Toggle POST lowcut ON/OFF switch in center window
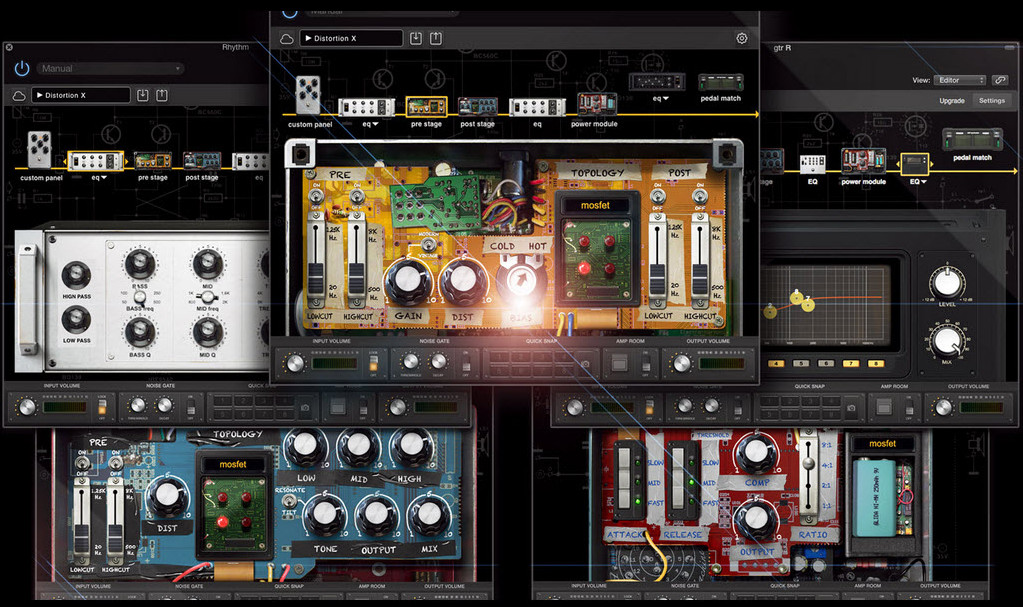This screenshot has height=607, width=1023. (x=658, y=195)
